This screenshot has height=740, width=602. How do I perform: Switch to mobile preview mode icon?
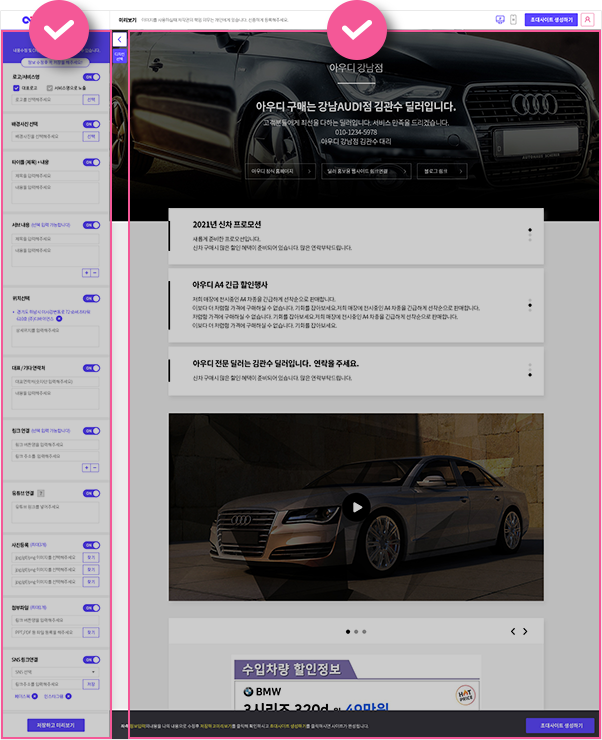click(513, 19)
